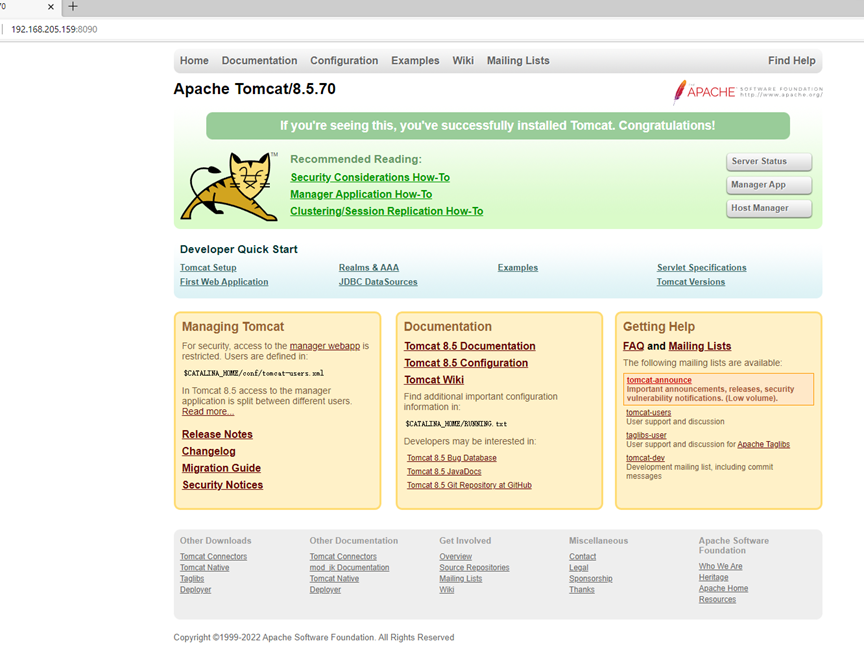
Task: Open the Taglibs download link
Action: point(192,579)
